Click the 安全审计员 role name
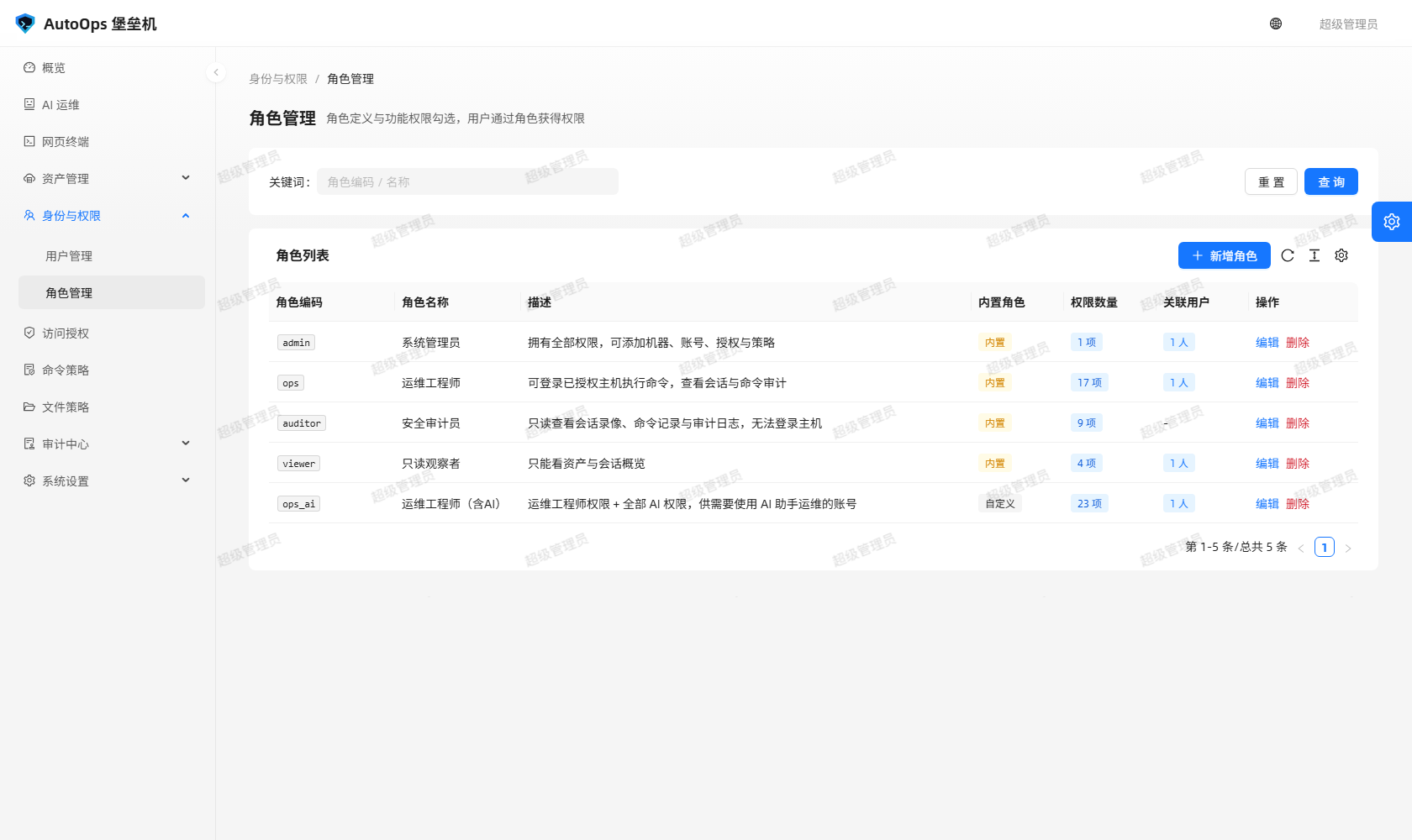1412x840 pixels. tap(431, 423)
